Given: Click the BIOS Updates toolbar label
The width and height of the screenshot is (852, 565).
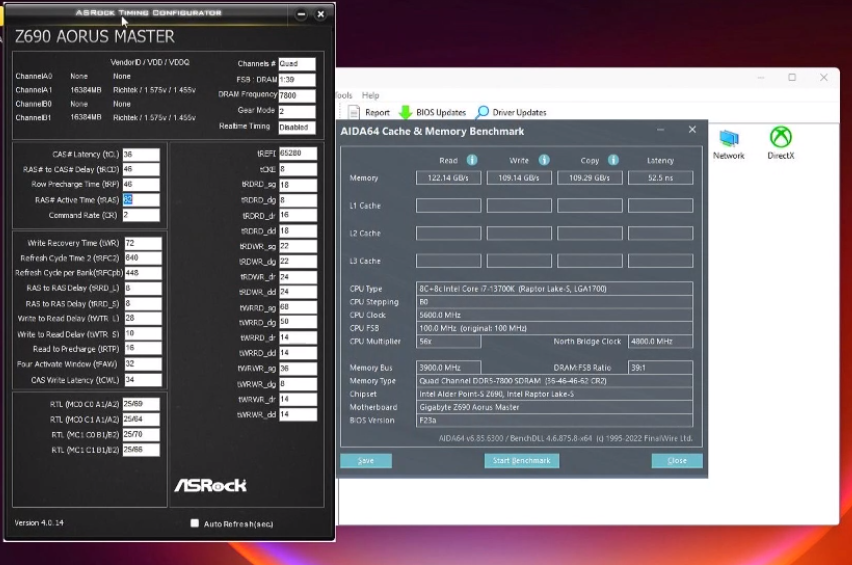Looking at the screenshot, I should click(x=441, y=112).
